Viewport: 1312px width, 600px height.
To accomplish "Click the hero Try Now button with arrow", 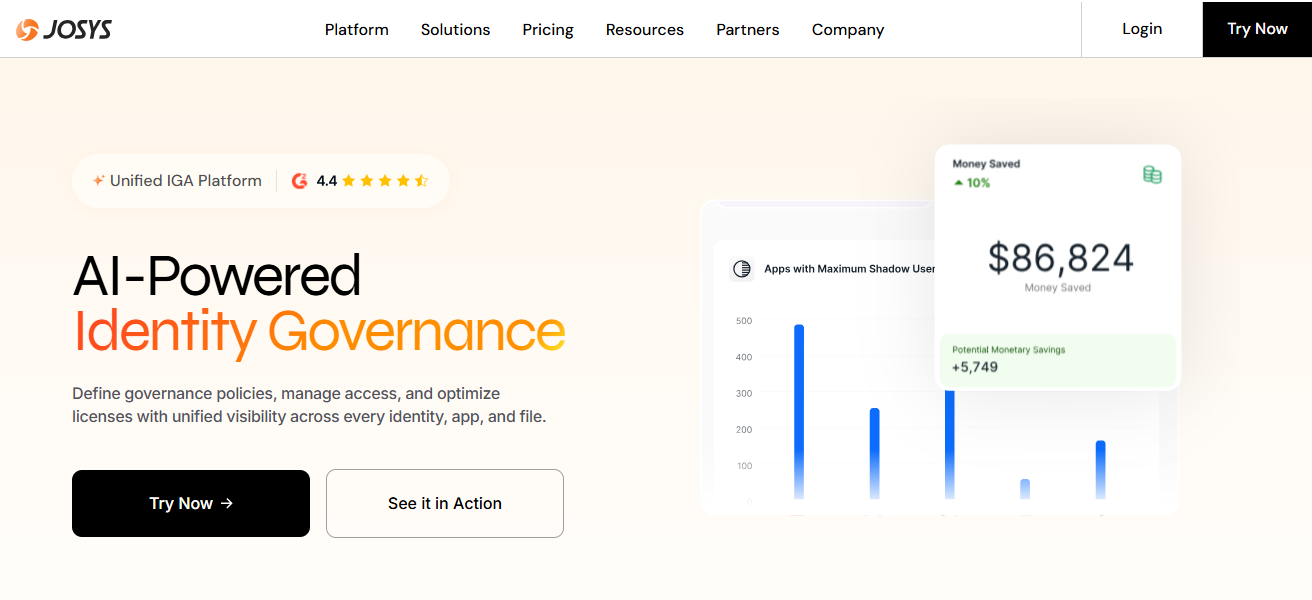I will click(x=191, y=503).
